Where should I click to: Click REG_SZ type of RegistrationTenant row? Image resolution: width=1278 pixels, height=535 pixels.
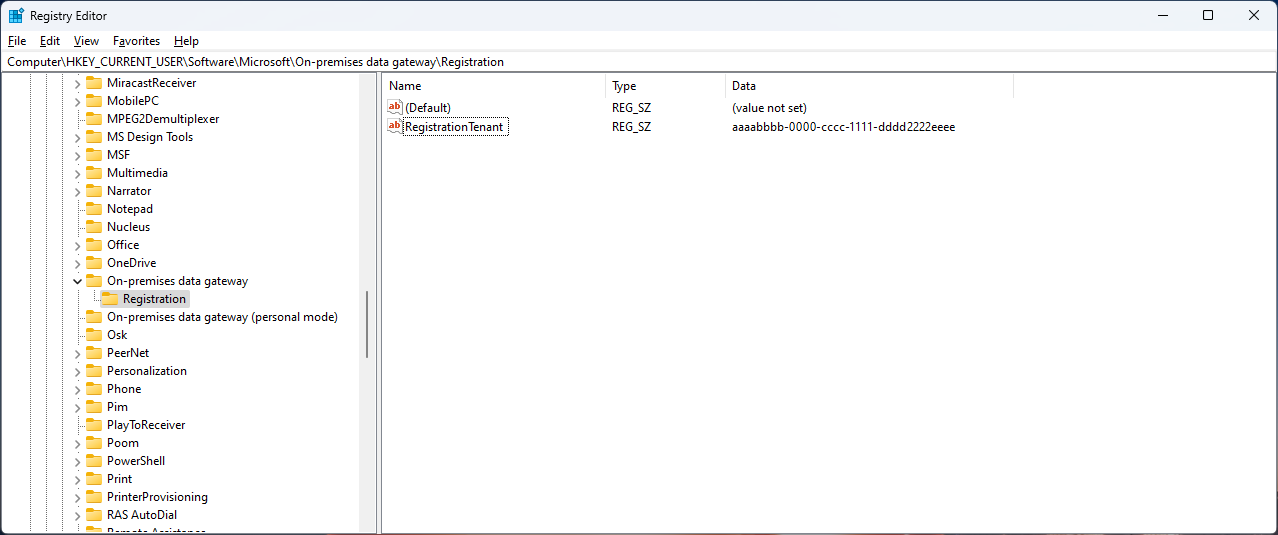631,127
